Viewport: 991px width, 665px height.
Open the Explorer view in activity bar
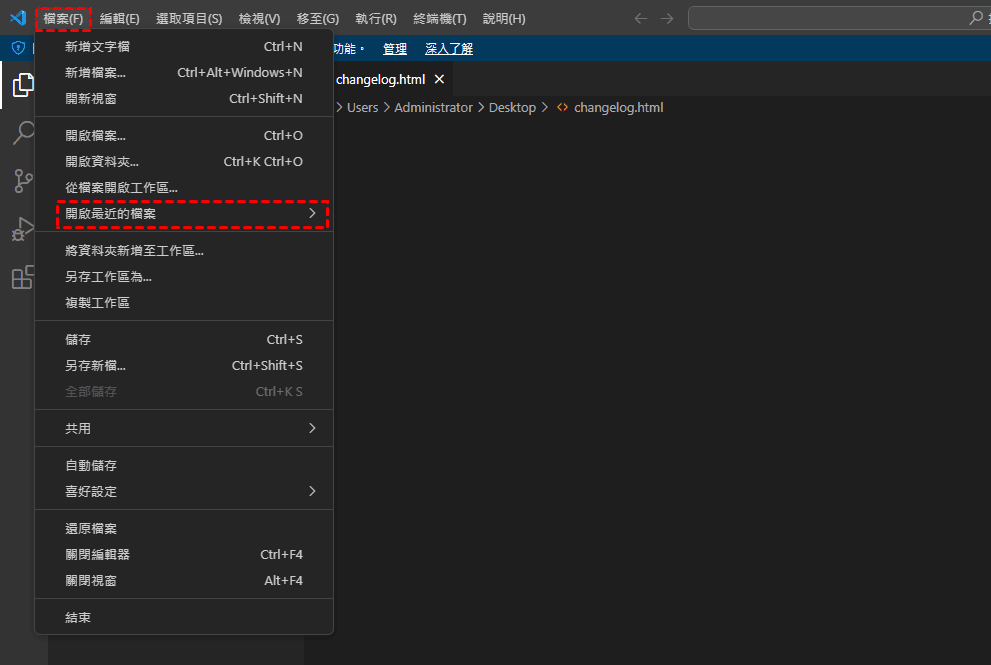click(x=23, y=85)
